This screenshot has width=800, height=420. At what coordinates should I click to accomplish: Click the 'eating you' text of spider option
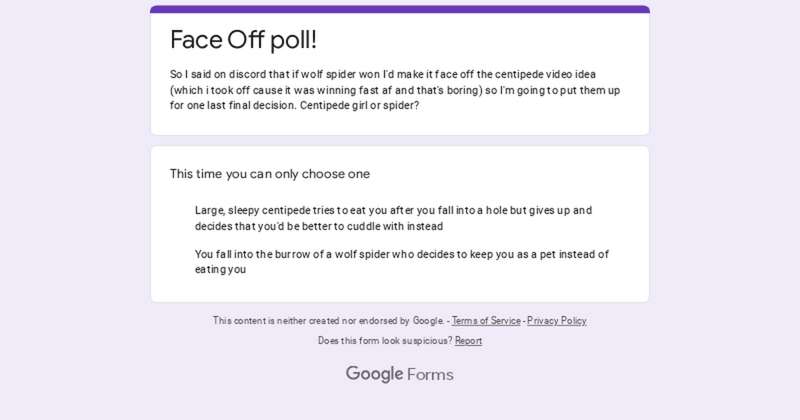pyautogui.click(x=220, y=269)
